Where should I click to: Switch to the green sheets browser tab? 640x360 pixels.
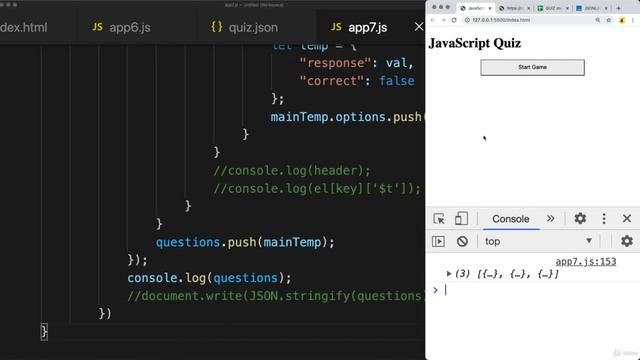coord(553,8)
